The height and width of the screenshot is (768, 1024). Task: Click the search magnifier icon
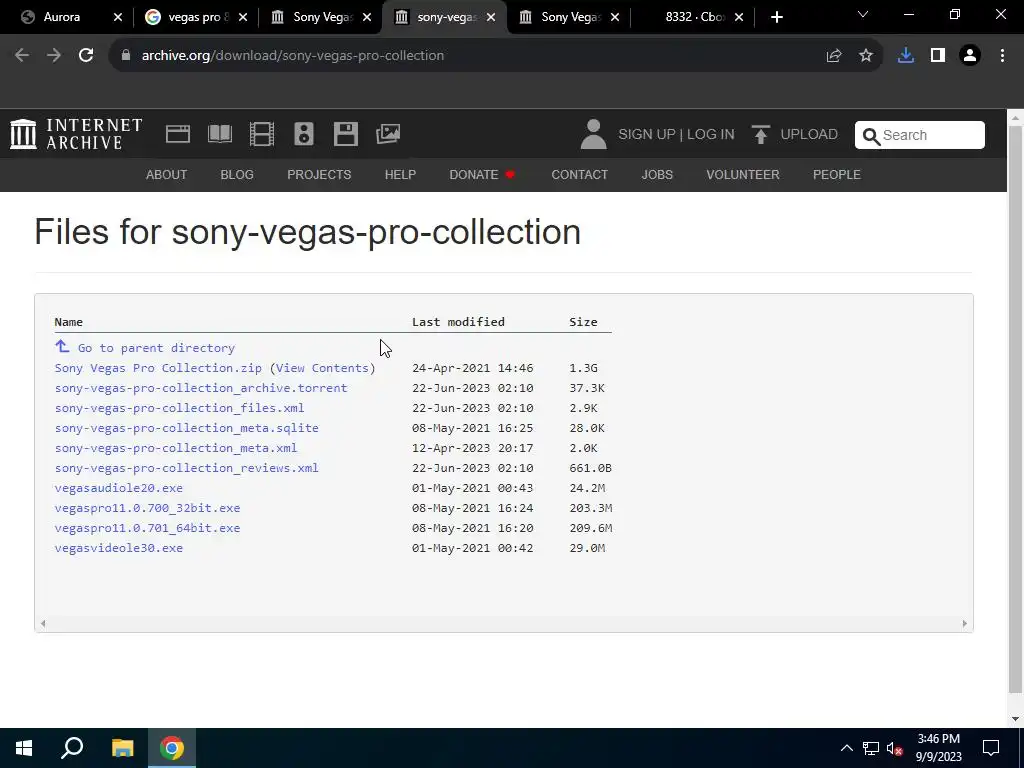click(871, 136)
